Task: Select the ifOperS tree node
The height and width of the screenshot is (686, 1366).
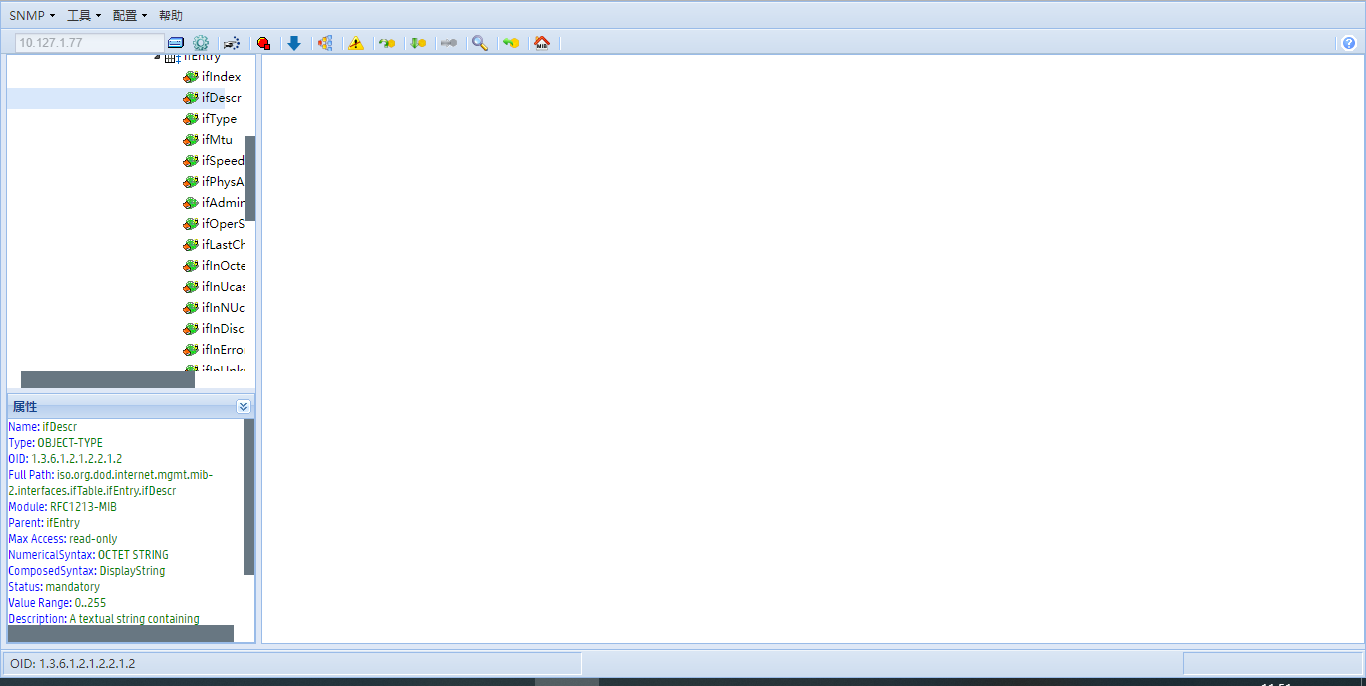Action: tap(222, 224)
